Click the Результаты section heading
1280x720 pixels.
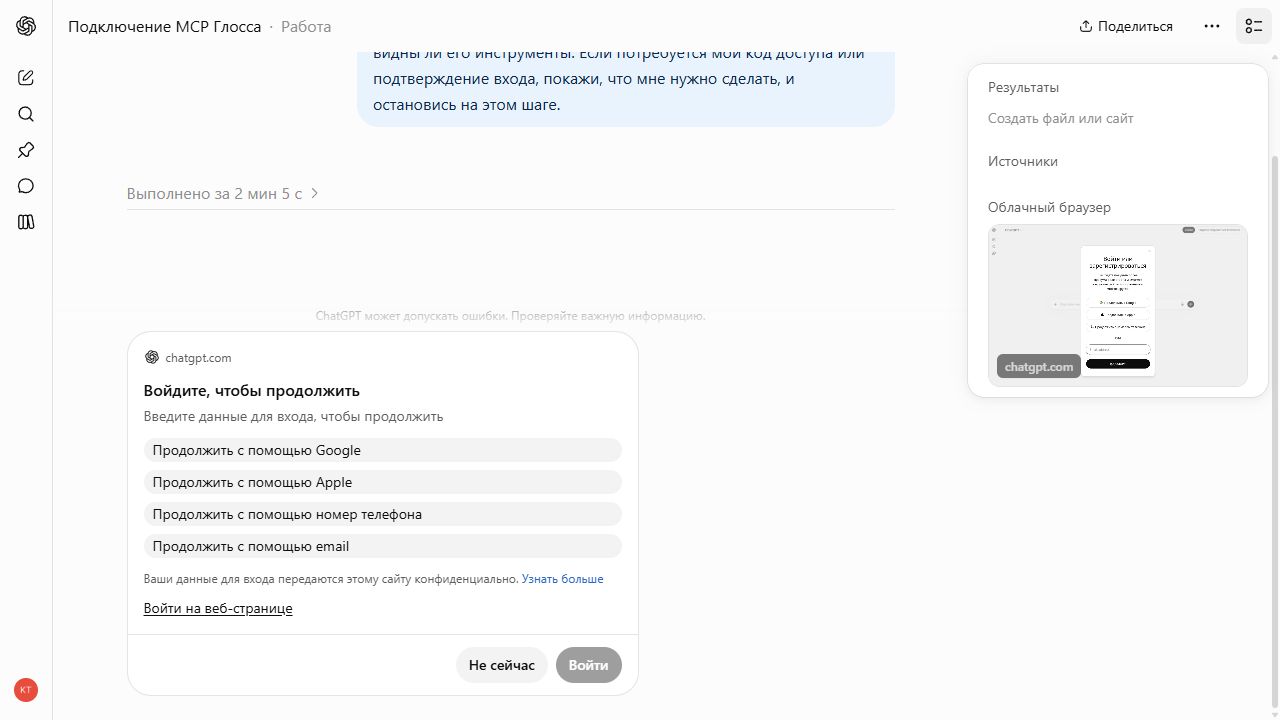pos(1023,87)
